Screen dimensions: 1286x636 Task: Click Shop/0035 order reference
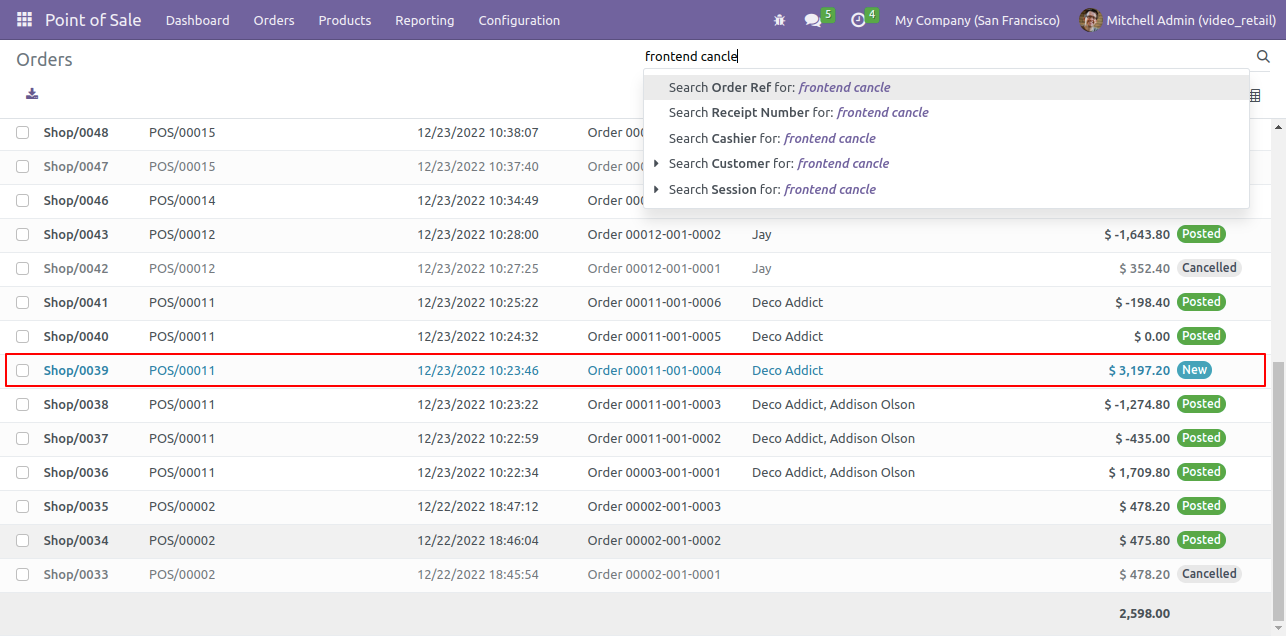coord(76,507)
